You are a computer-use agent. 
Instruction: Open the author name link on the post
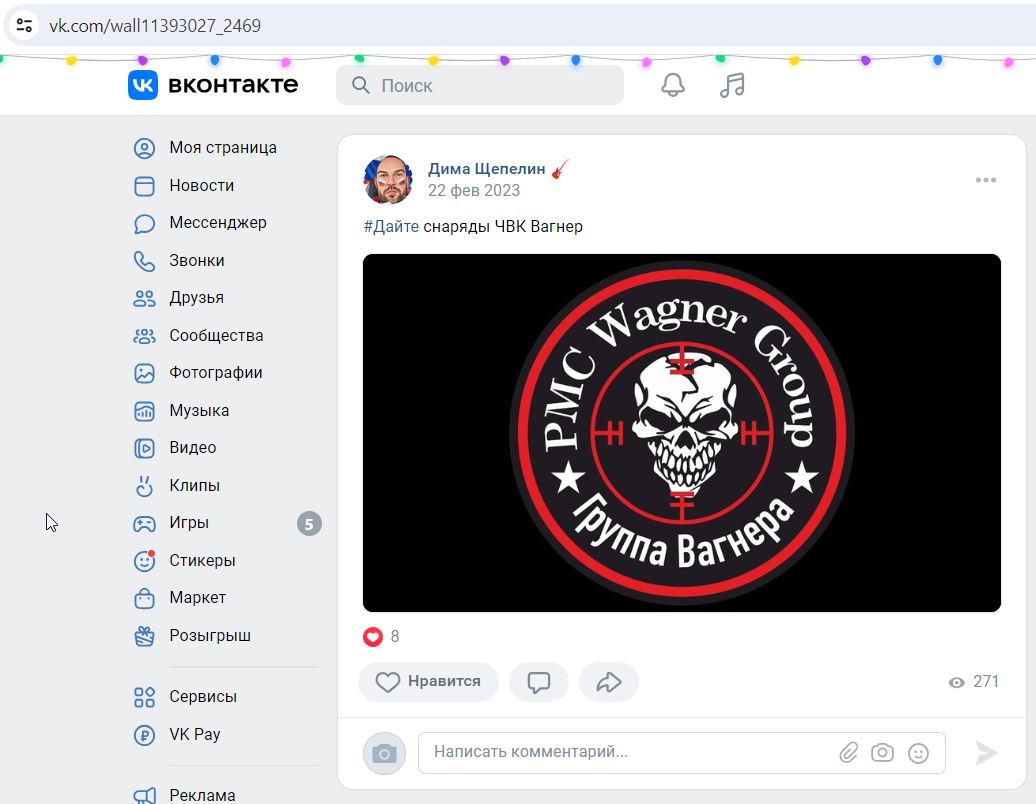click(486, 169)
